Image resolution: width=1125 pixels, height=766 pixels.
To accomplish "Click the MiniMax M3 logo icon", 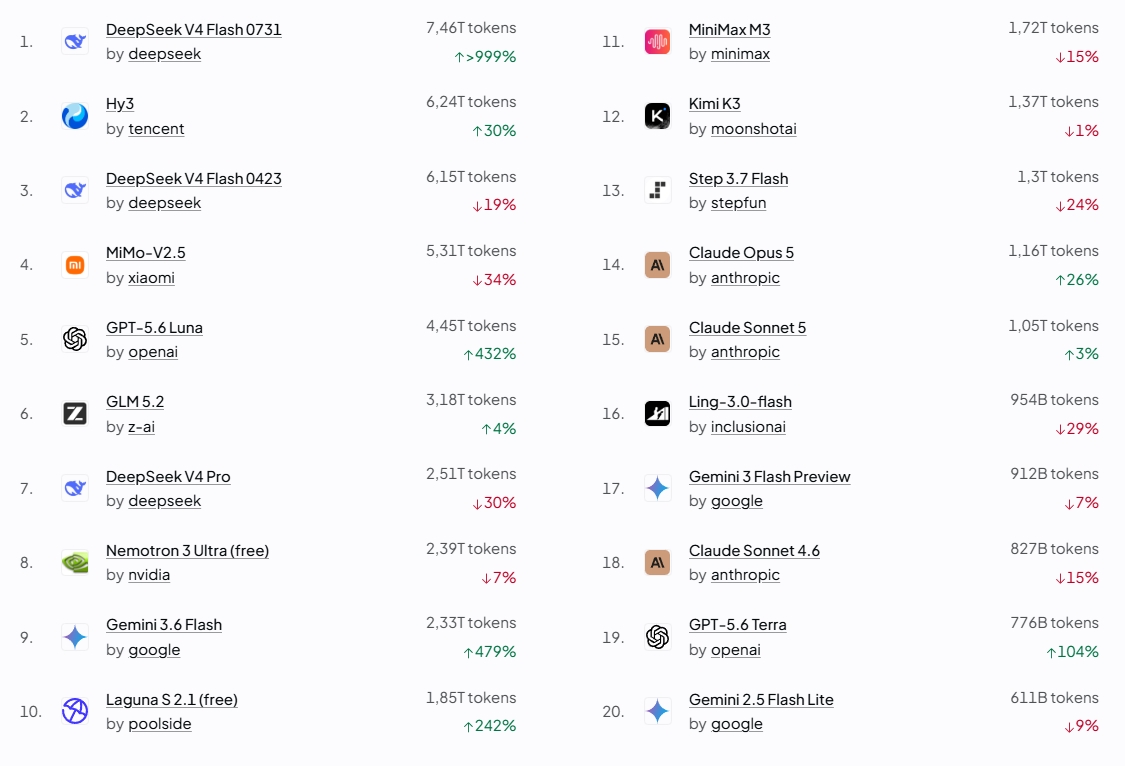I will tap(657, 41).
